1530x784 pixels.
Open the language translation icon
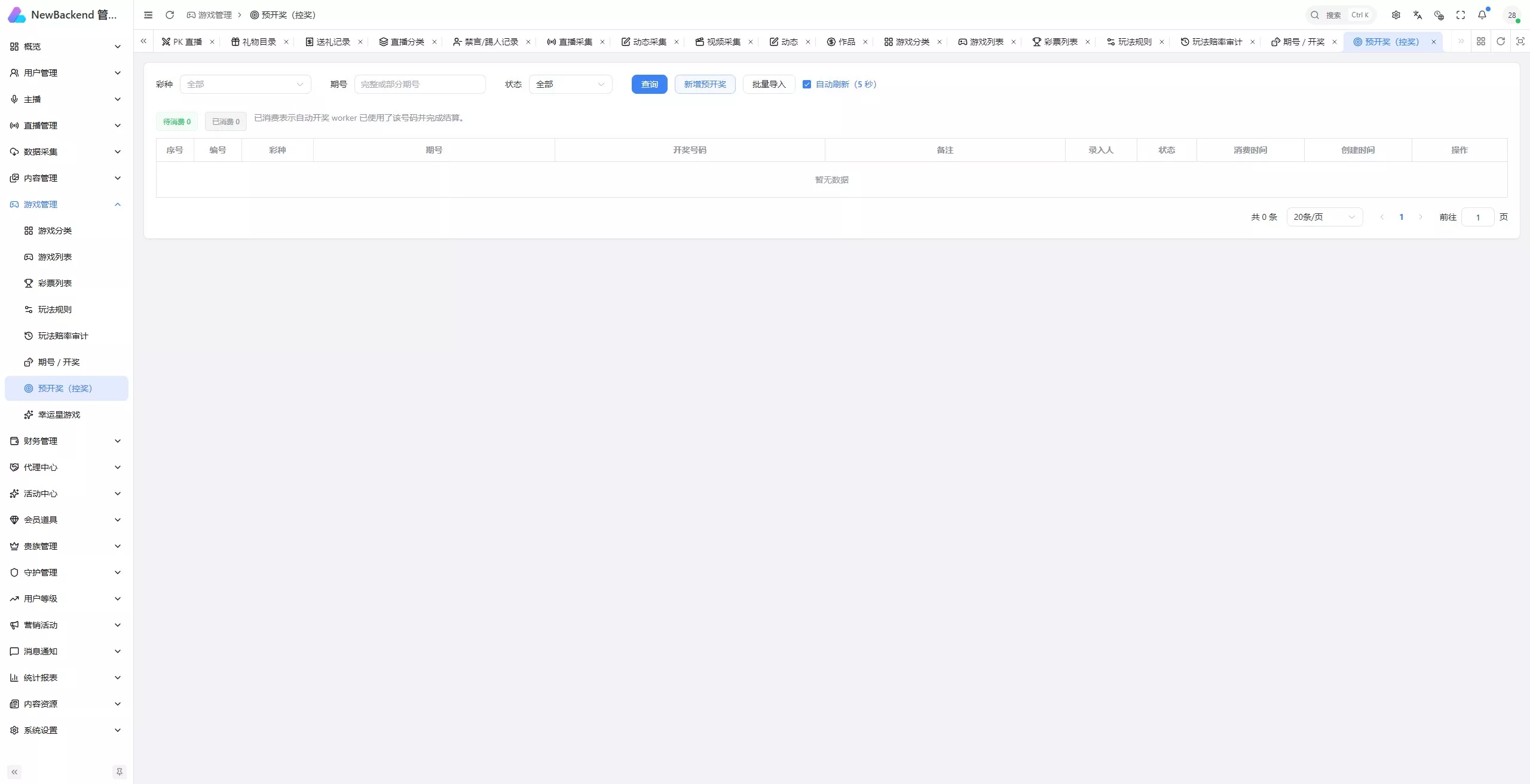tap(1418, 15)
